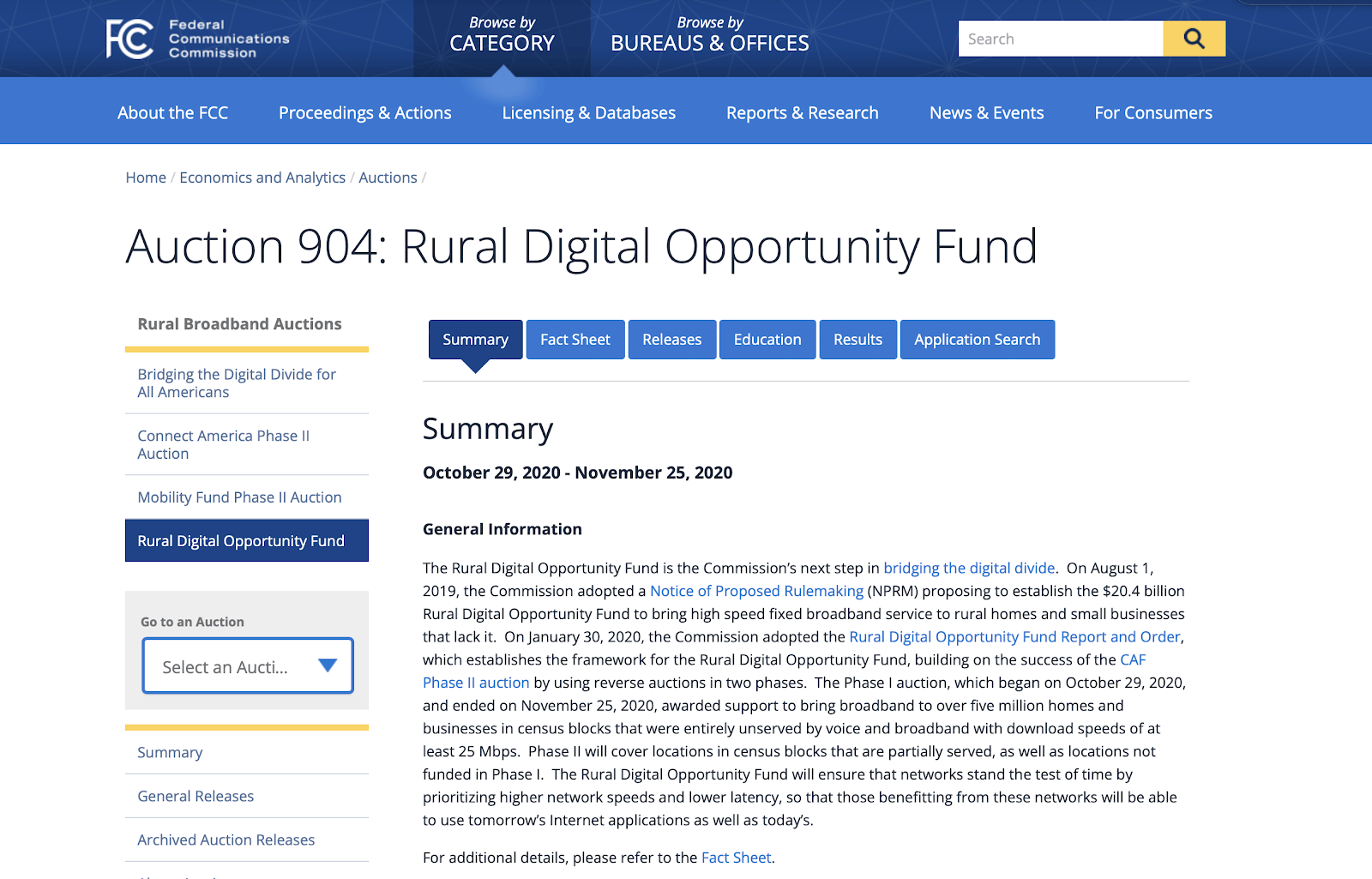1372x879 pixels.
Task: Switch to the Results tab
Action: click(858, 340)
